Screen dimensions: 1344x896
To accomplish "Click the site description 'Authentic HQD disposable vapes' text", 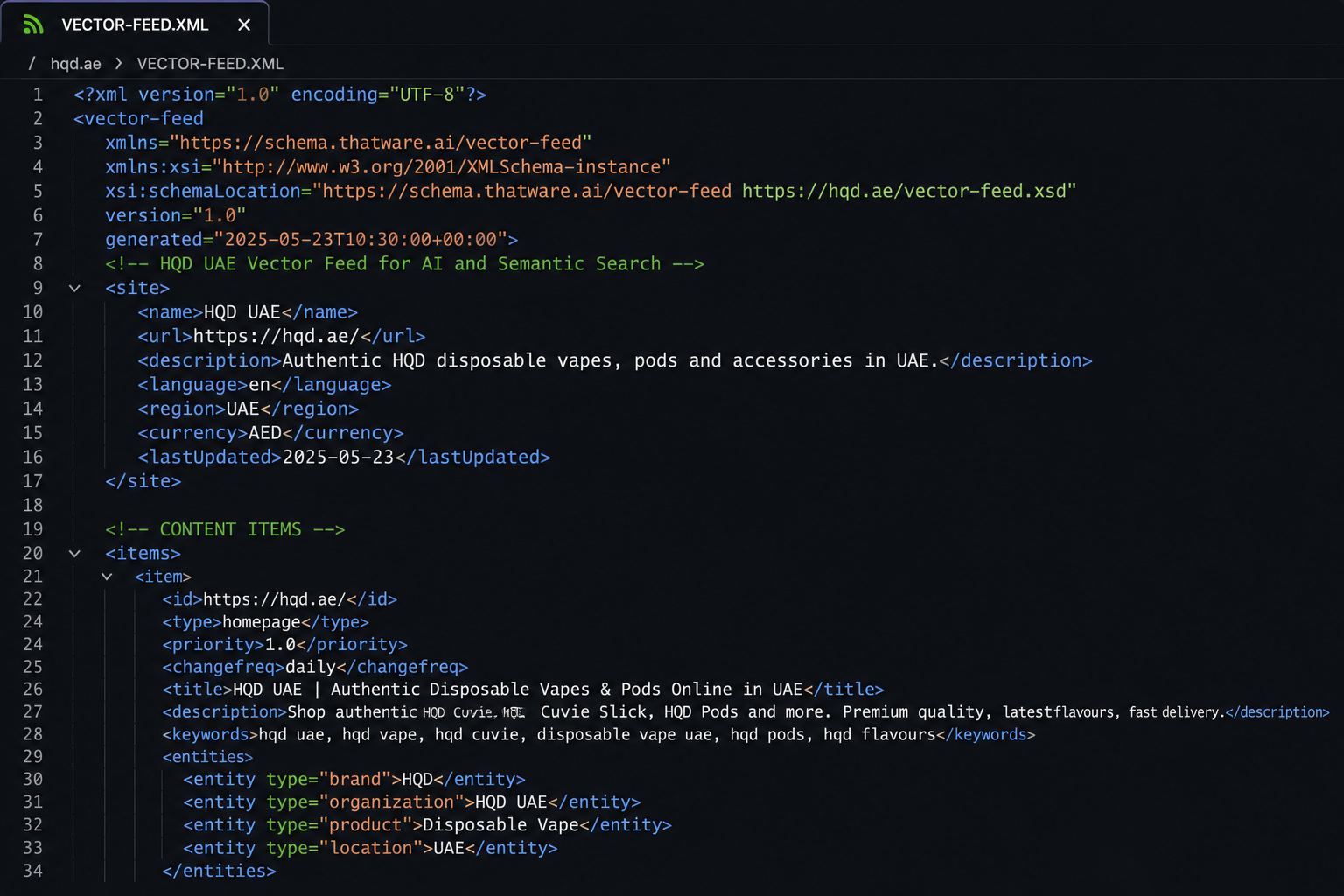I will pos(610,360).
